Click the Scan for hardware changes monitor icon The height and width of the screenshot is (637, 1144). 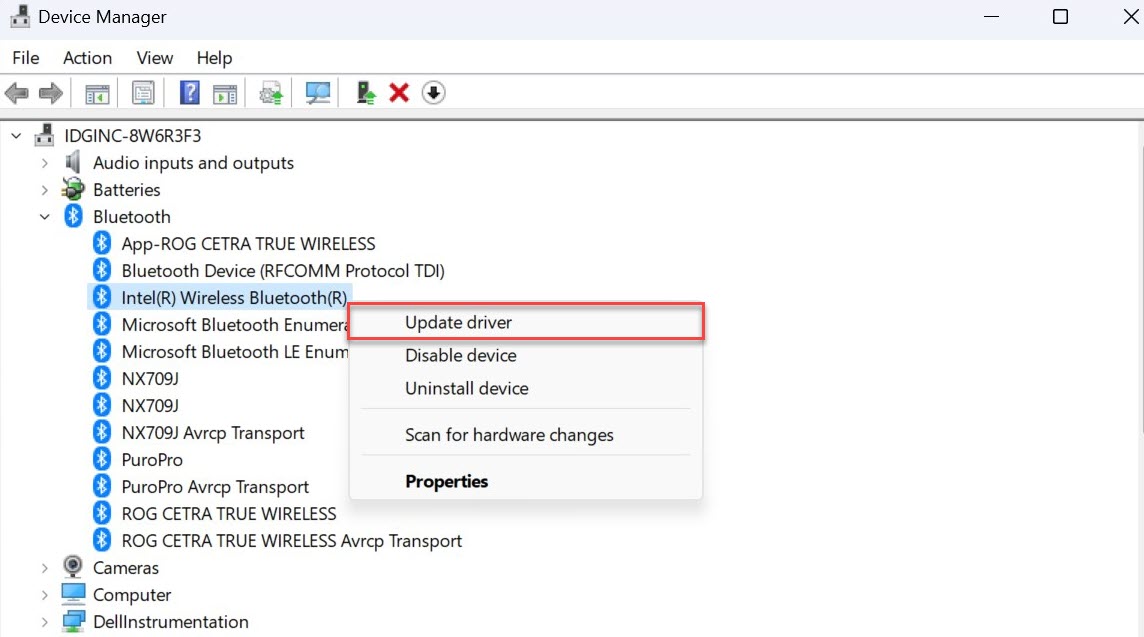click(317, 93)
